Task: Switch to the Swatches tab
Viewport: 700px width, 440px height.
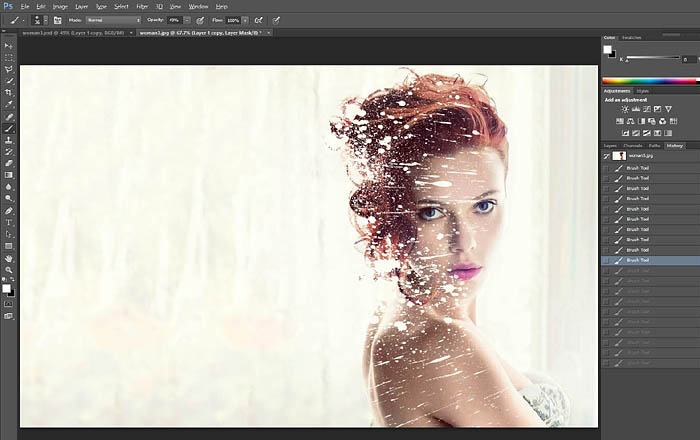Action: 632,37
